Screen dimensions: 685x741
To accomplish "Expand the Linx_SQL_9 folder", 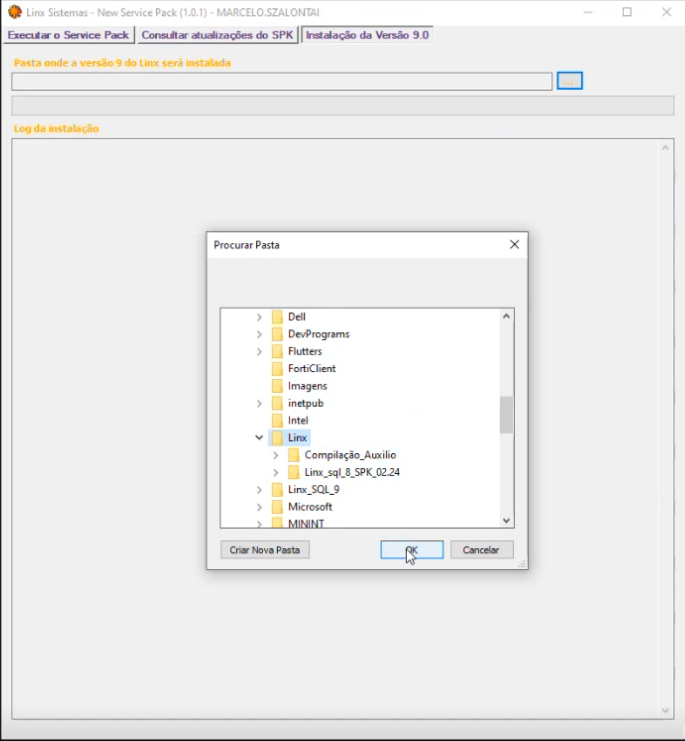I will [x=259, y=490].
